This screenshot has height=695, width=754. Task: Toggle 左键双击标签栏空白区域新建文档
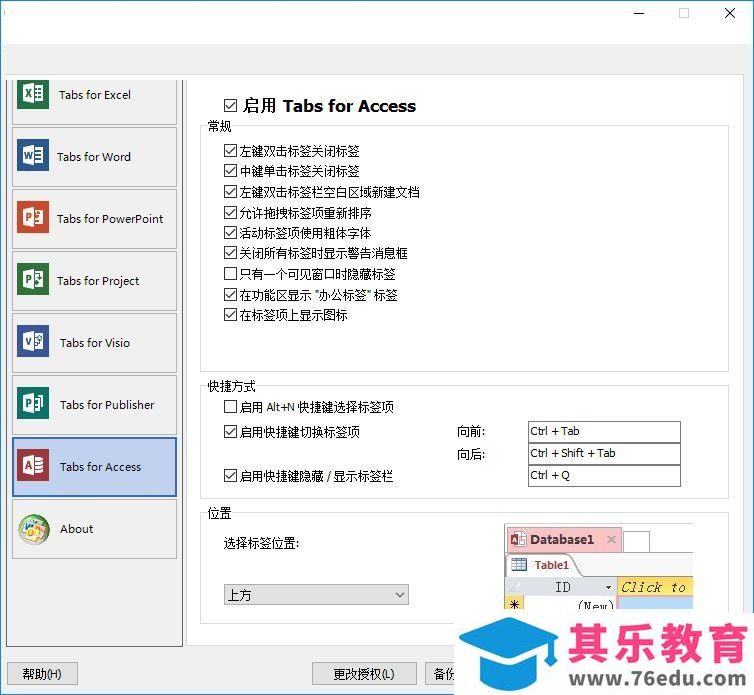pyautogui.click(x=230, y=192)
